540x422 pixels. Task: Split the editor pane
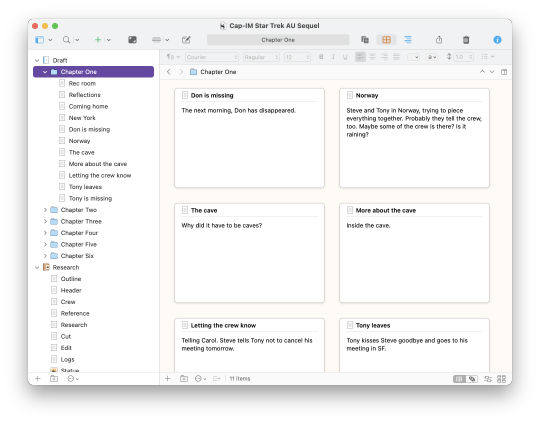click(504, 72)
